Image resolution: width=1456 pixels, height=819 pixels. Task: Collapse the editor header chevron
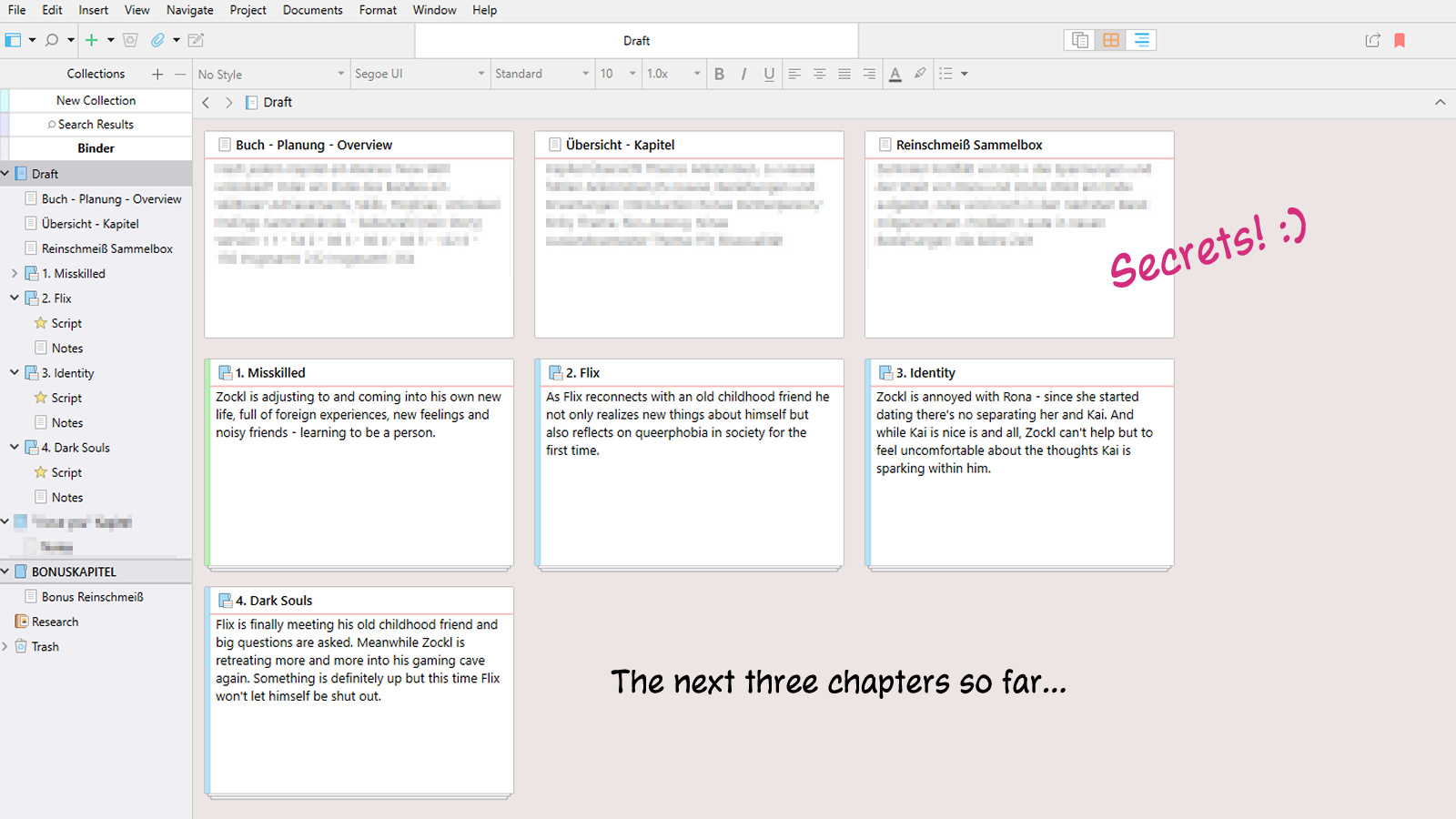tap(1440, 102)
